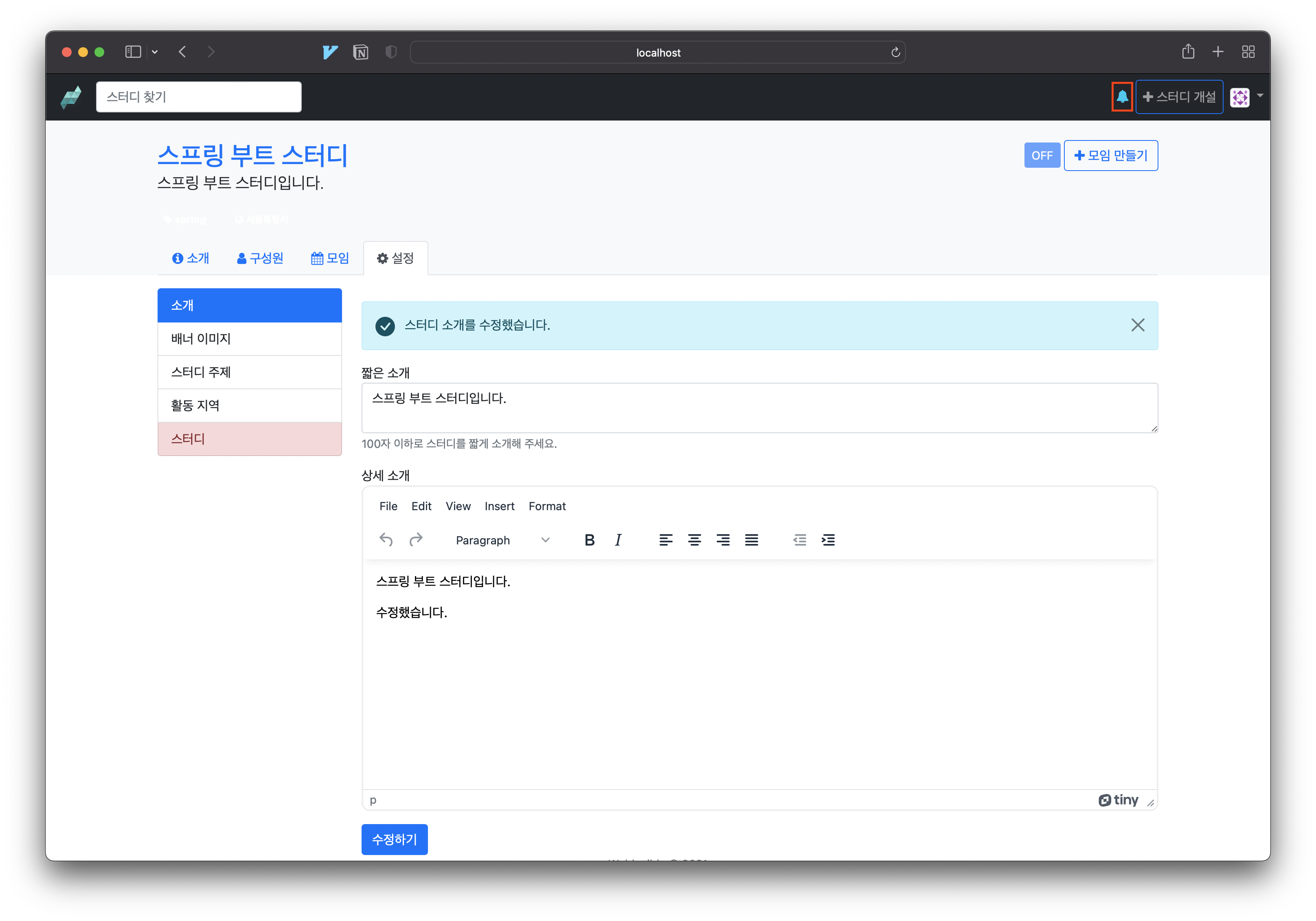This screenshot has height=921, width=1316.
Task: Click the Italic formatting icon
Action: [x=618, y=540]
